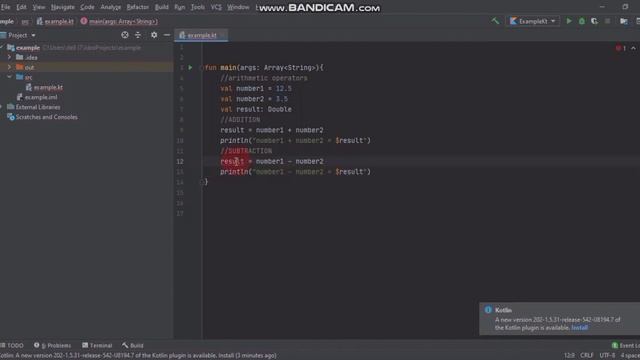Click the //SUBTRACTION comment line
This screenshot has height=360, width=640.
click(x=246, y=151)
